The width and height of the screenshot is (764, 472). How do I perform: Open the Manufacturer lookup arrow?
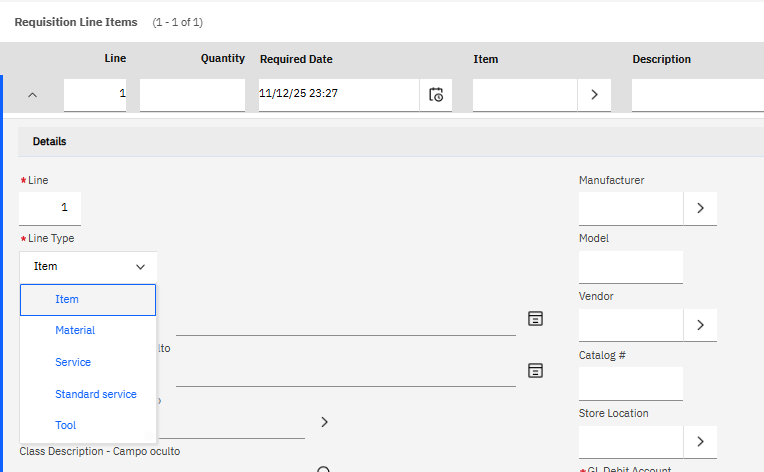[x=700, y=208]
